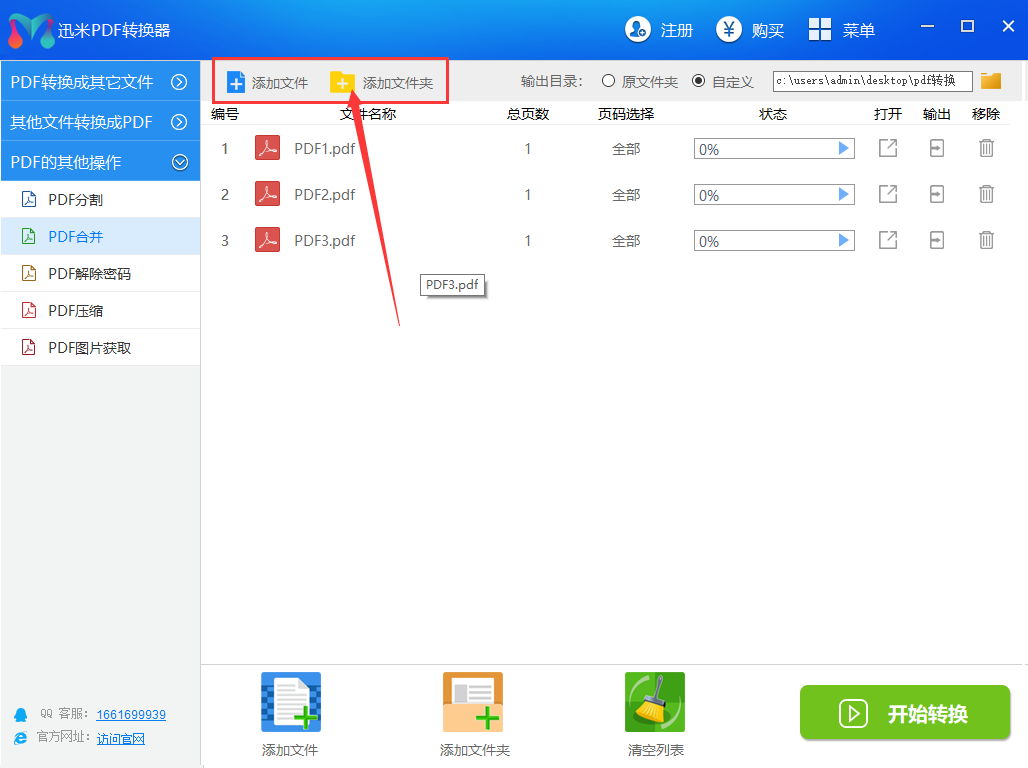
Task: Open PDF2.pdf using its open icon
Action: [887, 194]
